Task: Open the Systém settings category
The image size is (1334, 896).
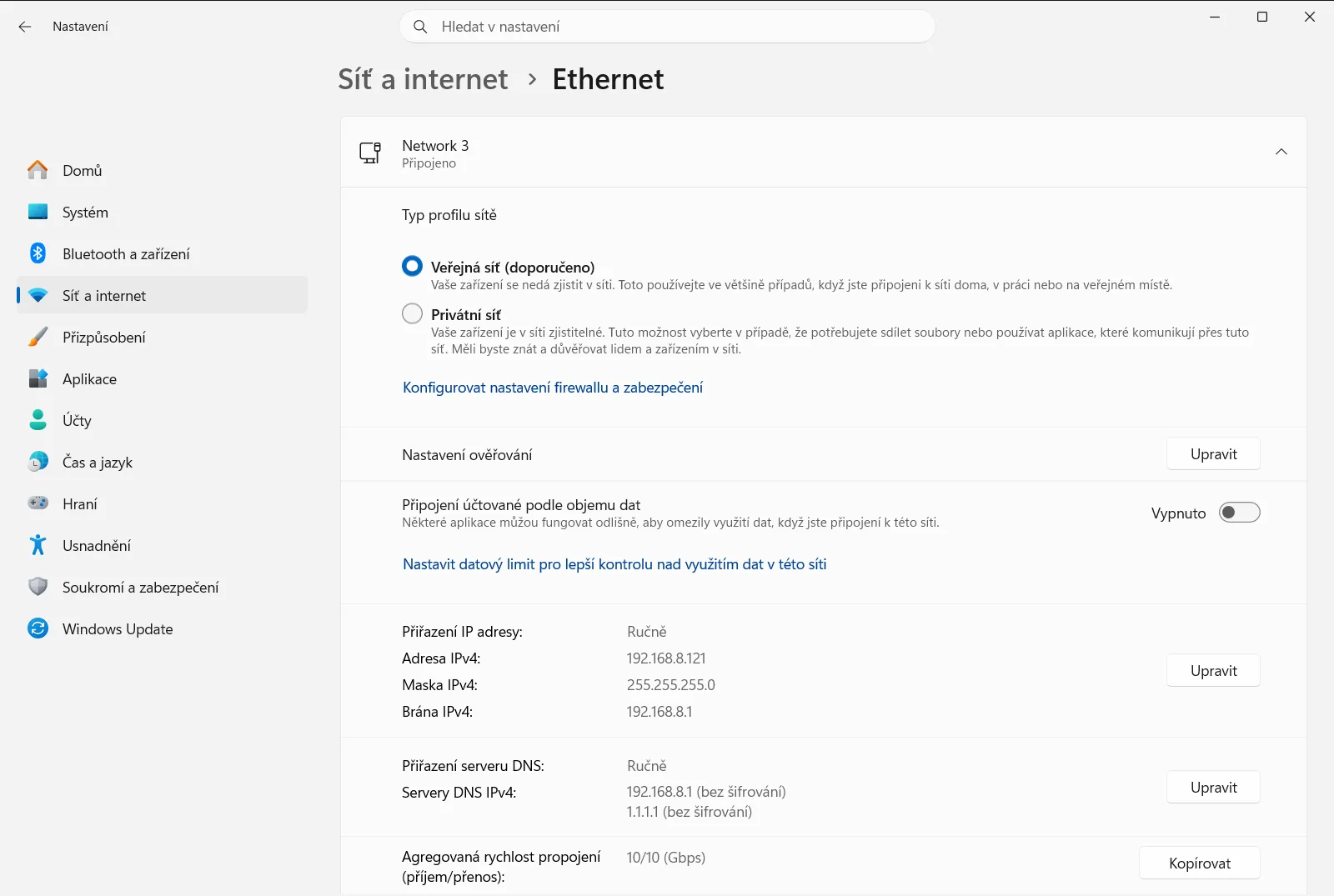Action: coord(163,212)
